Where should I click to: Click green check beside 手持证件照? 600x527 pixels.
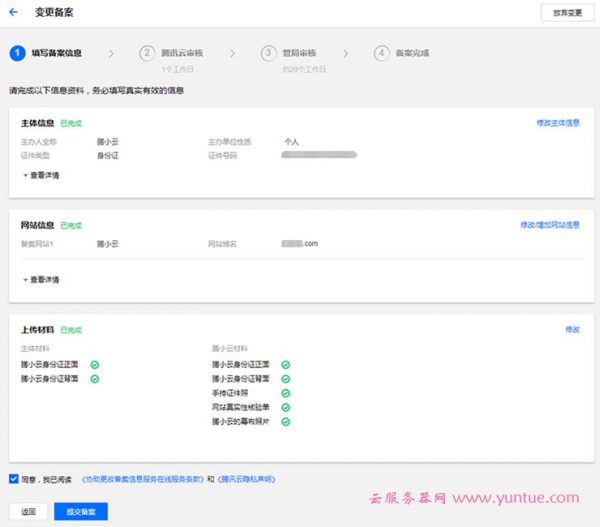pyautogui.click(x=285, y=393)
